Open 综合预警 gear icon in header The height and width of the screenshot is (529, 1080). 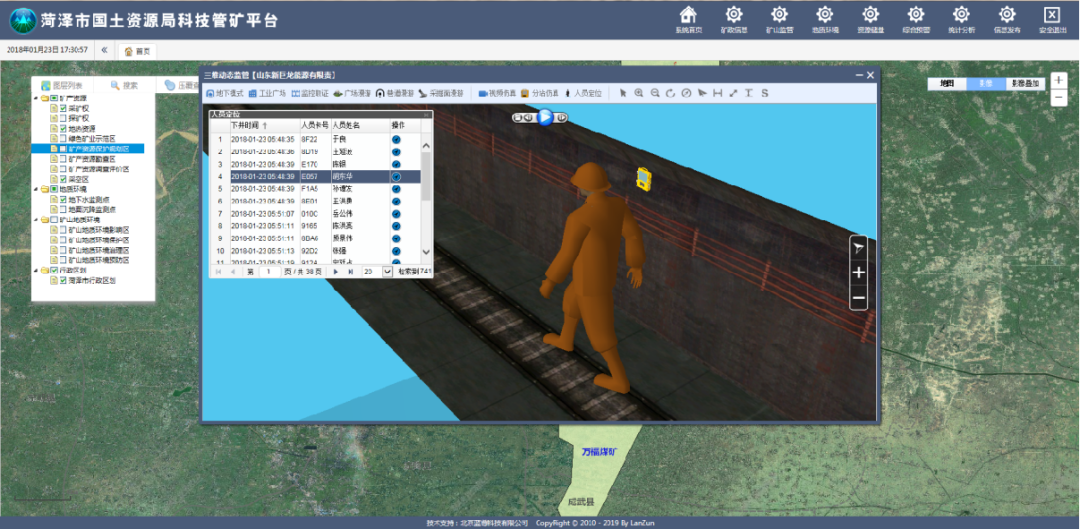[x=915, y=14]
